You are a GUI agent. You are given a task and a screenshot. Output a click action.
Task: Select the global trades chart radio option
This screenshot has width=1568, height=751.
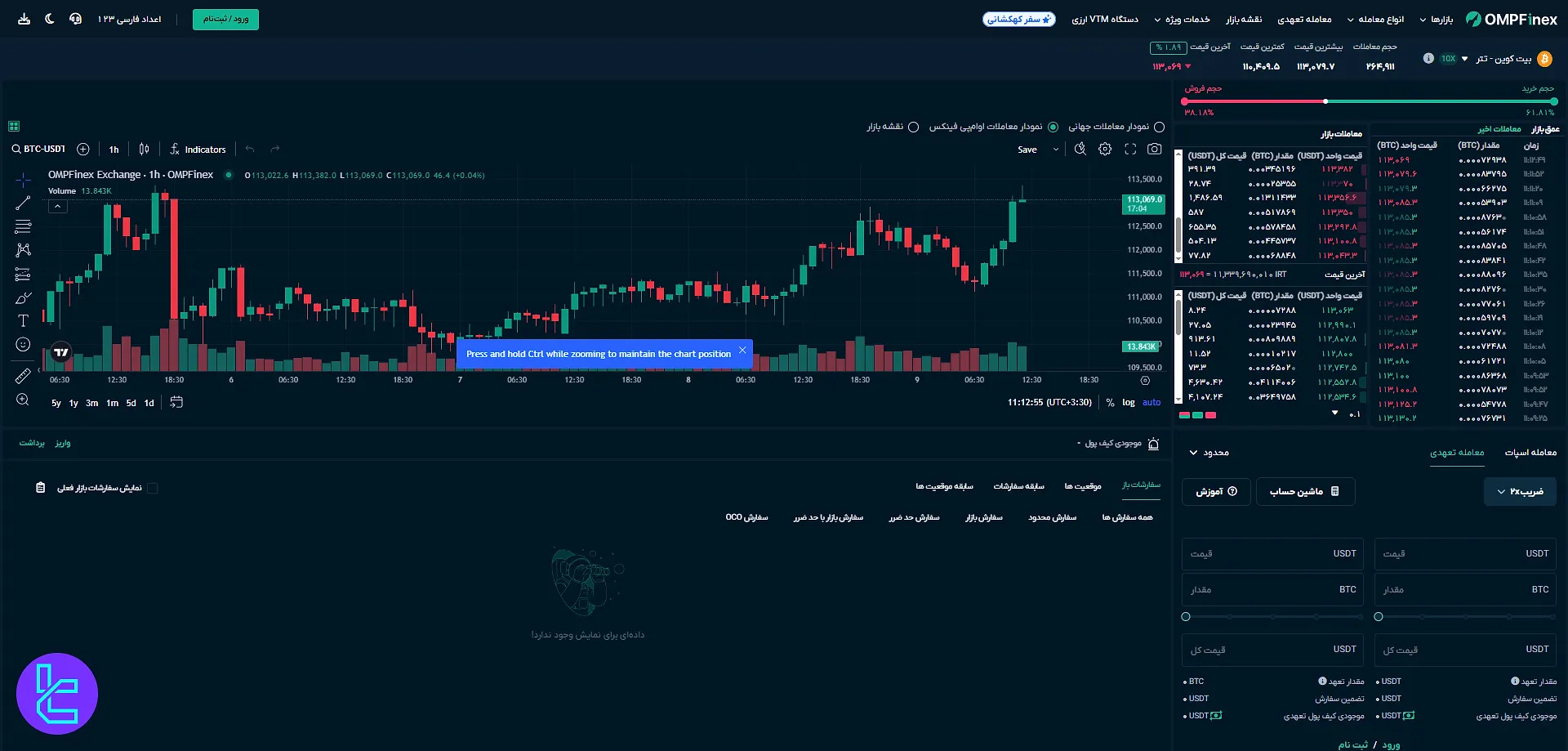[x=1159, y=127]
